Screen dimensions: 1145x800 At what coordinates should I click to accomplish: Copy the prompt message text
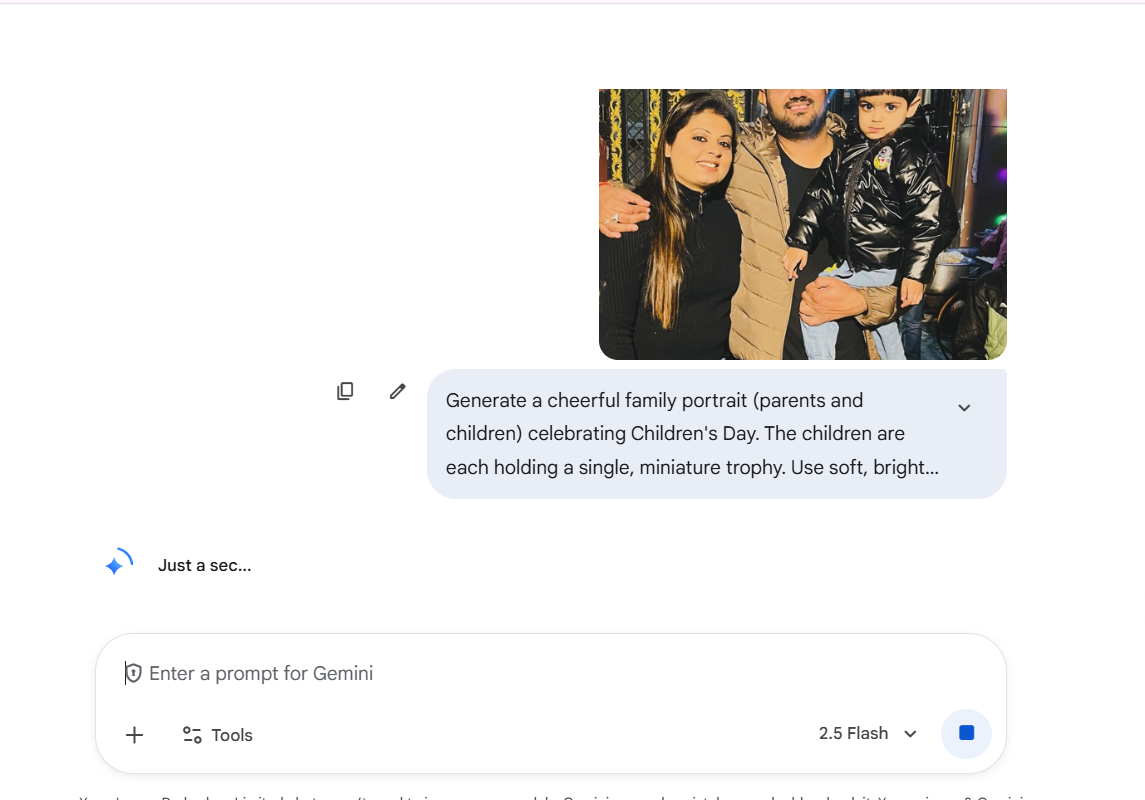[x=345, y=390]
